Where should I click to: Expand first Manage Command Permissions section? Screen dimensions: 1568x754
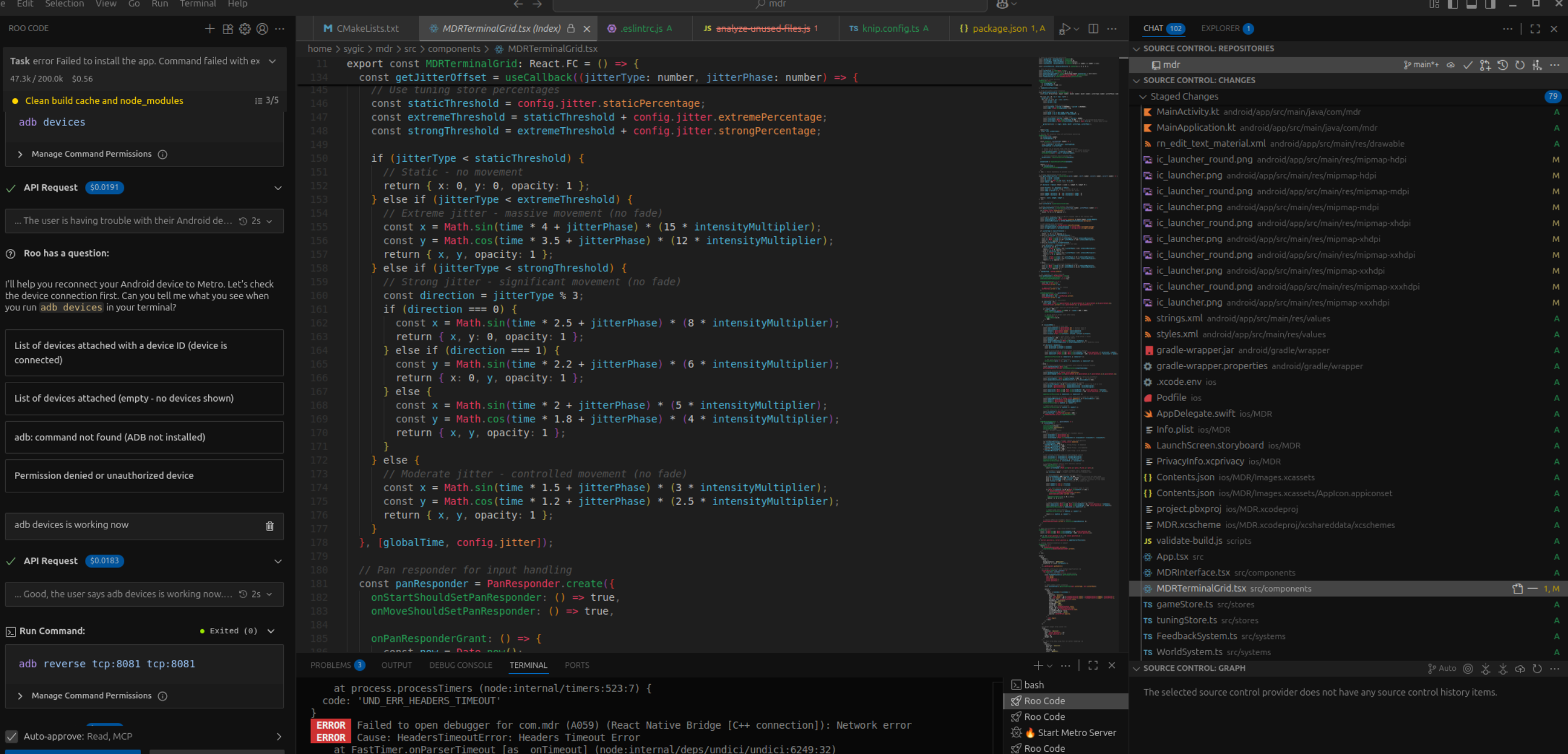coord(20,155)
